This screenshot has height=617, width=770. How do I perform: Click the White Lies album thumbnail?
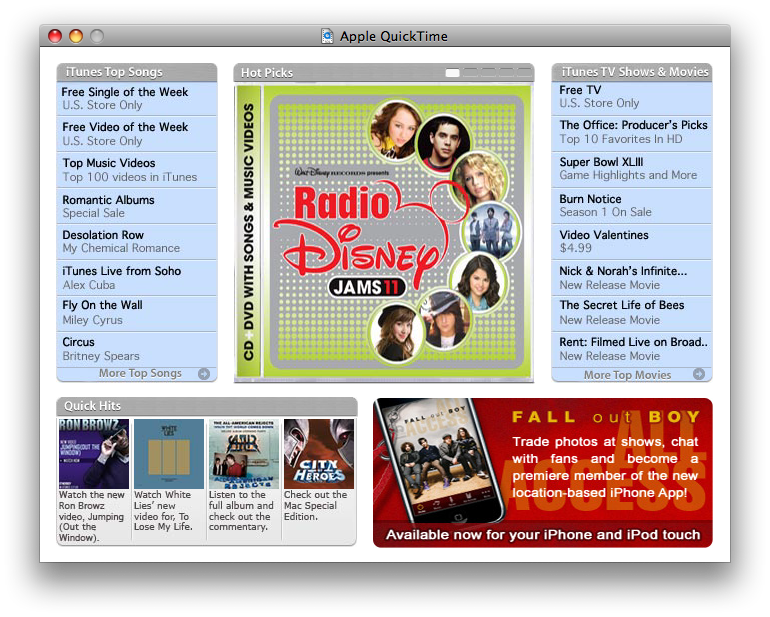pos(169,453)
